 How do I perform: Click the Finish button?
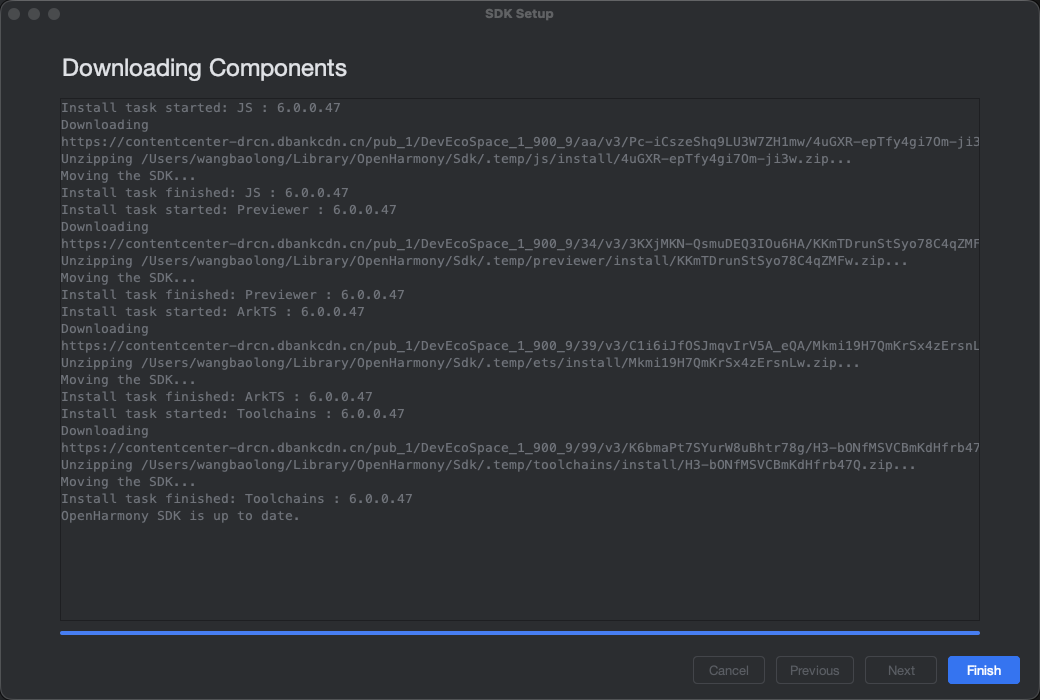point(983,670)
